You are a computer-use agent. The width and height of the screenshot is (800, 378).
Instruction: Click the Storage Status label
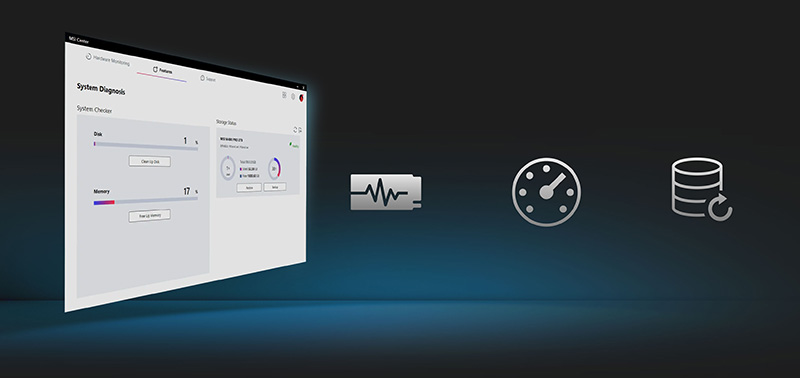click(x=226, y=122)
